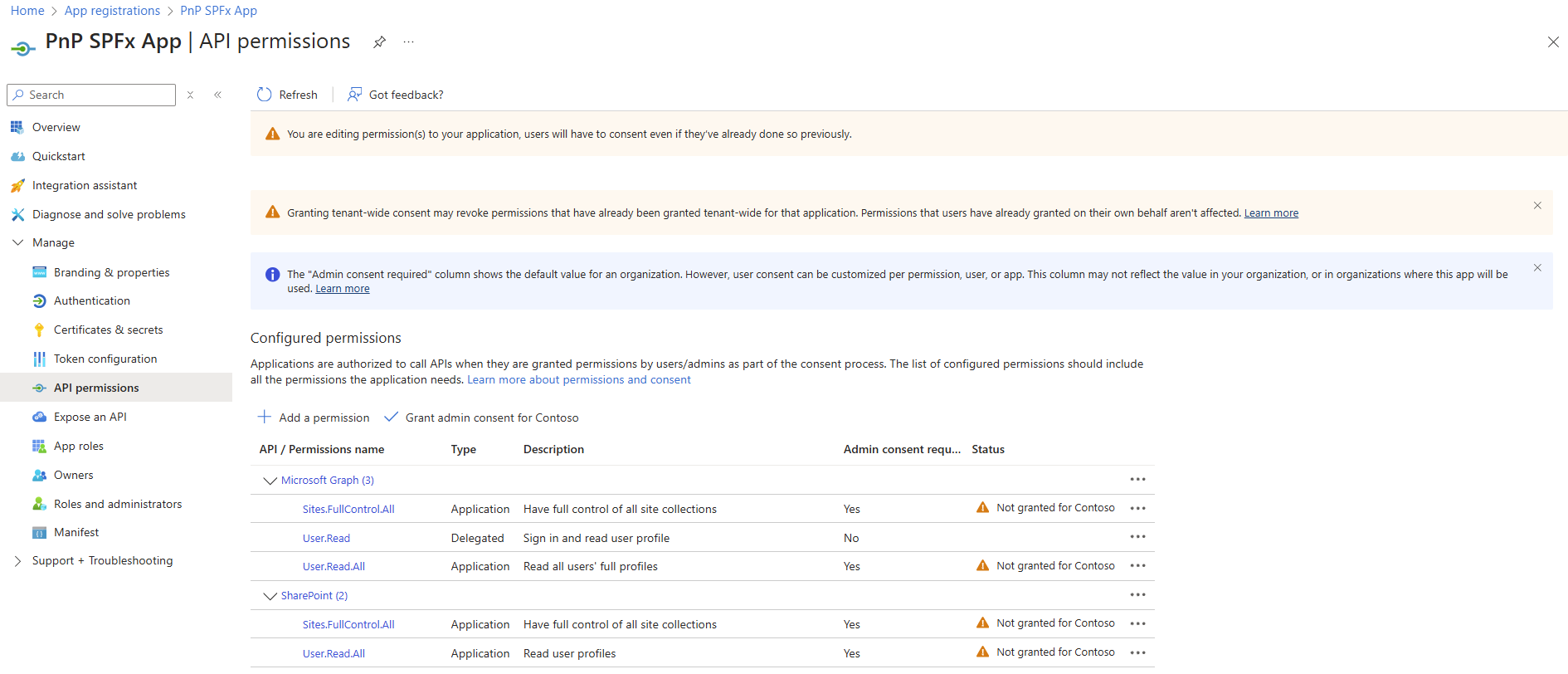Click the Status column header
The height and width of the screenshot is (674, 1568).
pyautogui.click(x=988, y=450)
